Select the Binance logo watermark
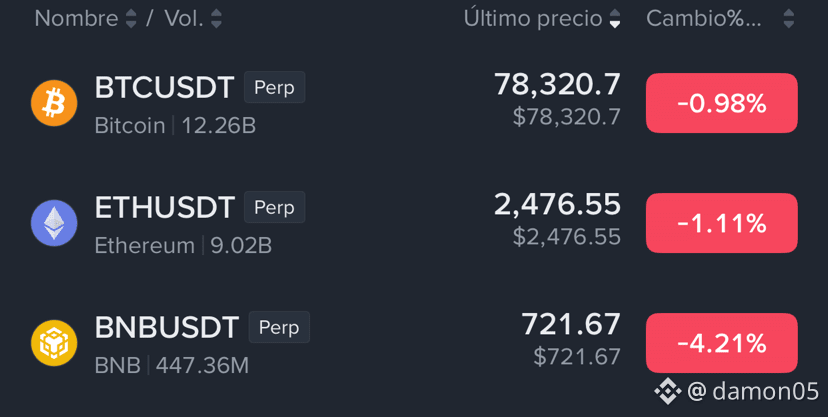This screenshot has height=417, width=828. (668, 392)
